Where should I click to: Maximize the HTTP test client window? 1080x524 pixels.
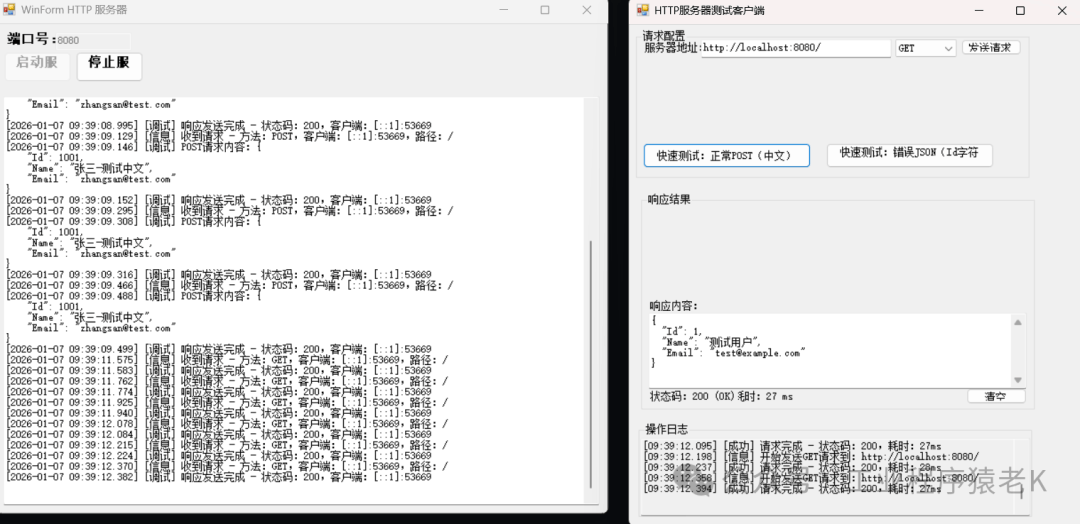click(x=1020, y=10)
